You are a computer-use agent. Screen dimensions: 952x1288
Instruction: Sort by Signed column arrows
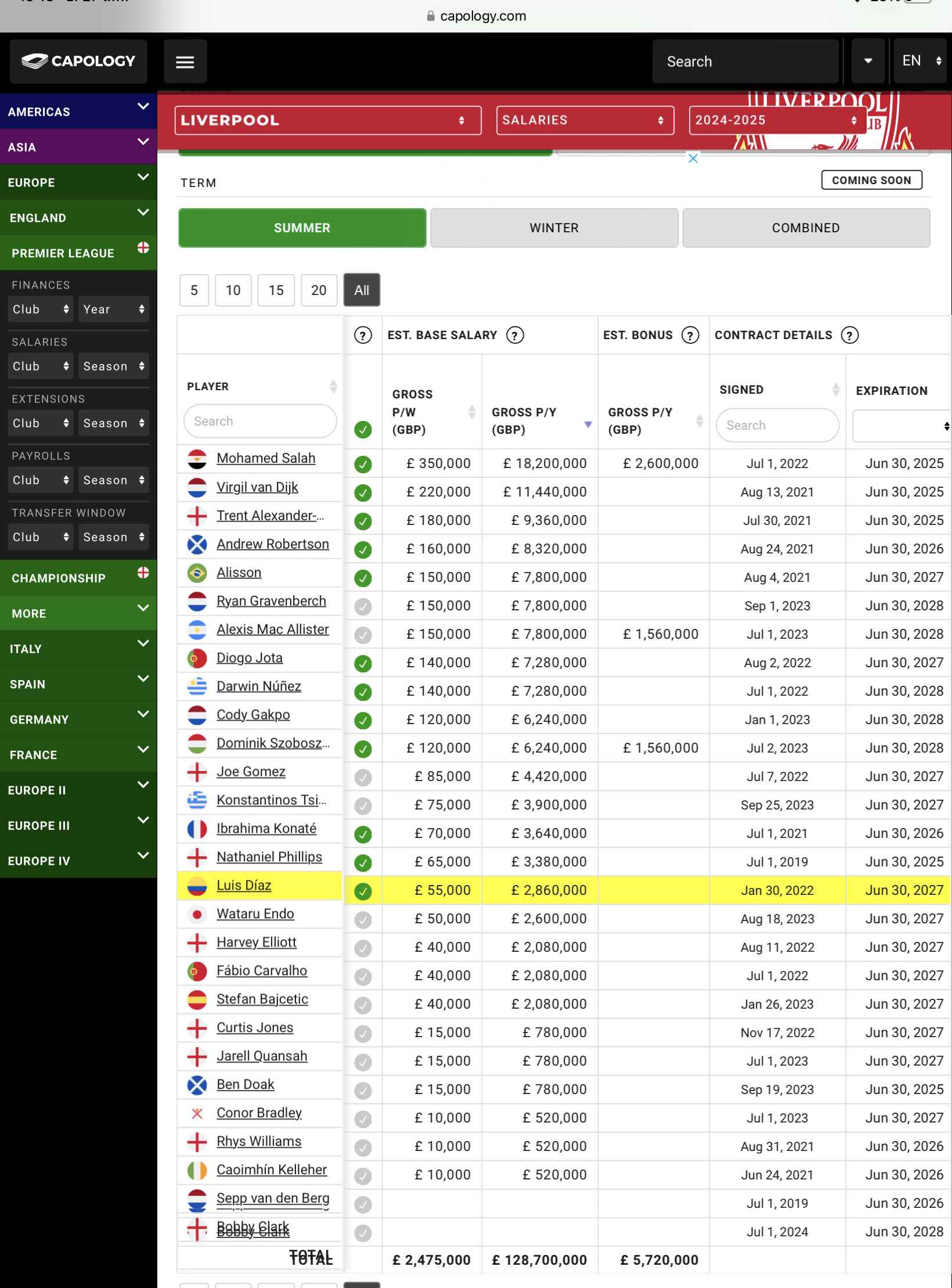tap(836, 389)
